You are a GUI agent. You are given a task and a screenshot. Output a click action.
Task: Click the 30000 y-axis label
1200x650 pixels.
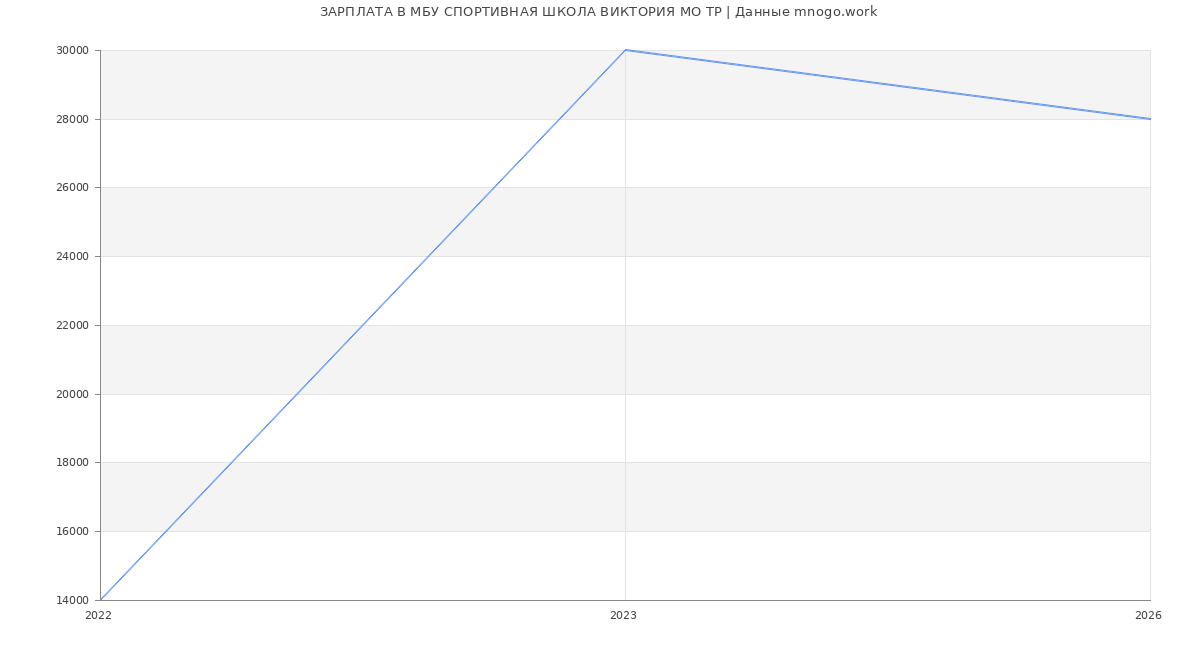click(73, 50)
